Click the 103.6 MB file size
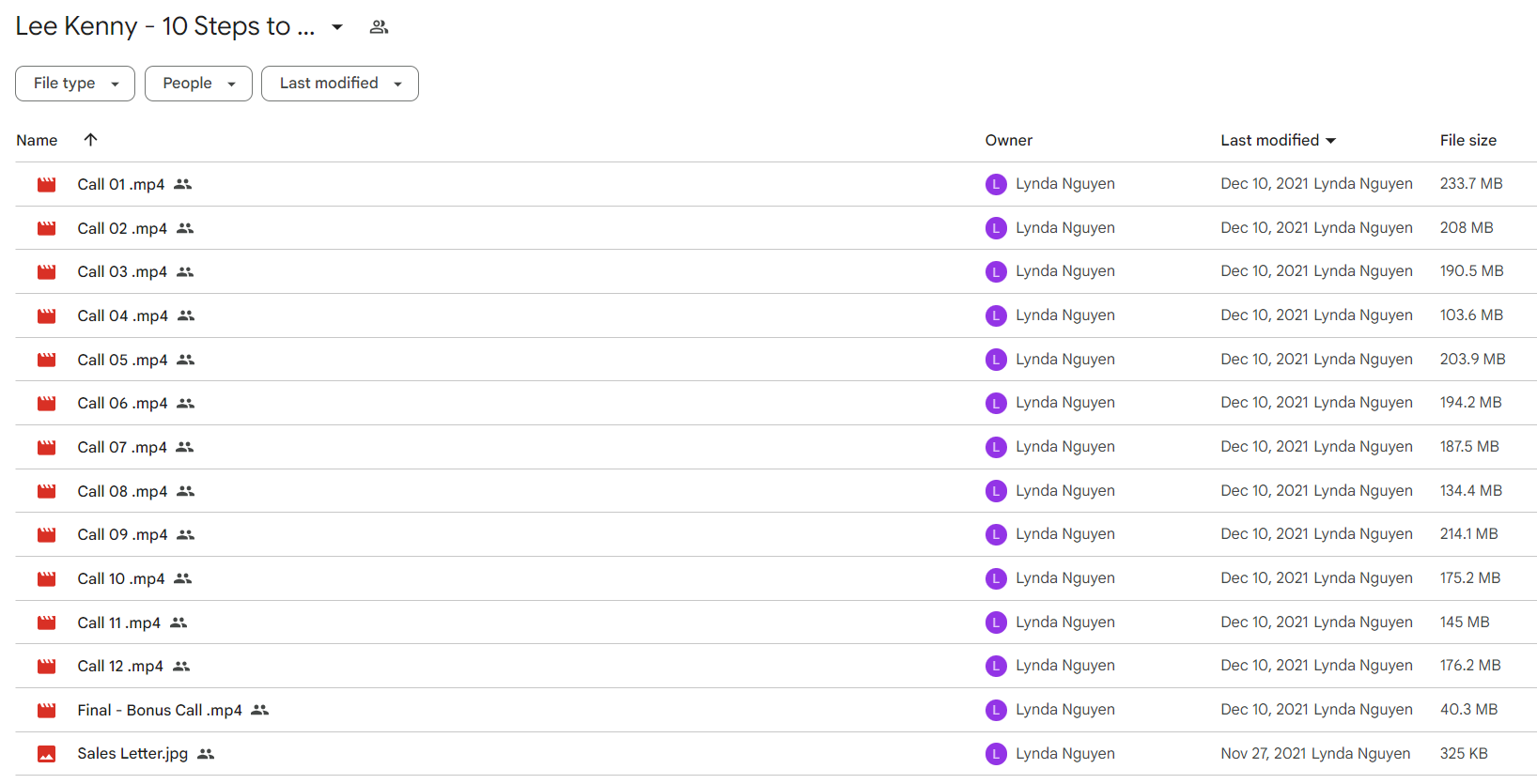The height and width of the screenshot is (784, 1537). pyautogui.click(x=1471, y=315)
